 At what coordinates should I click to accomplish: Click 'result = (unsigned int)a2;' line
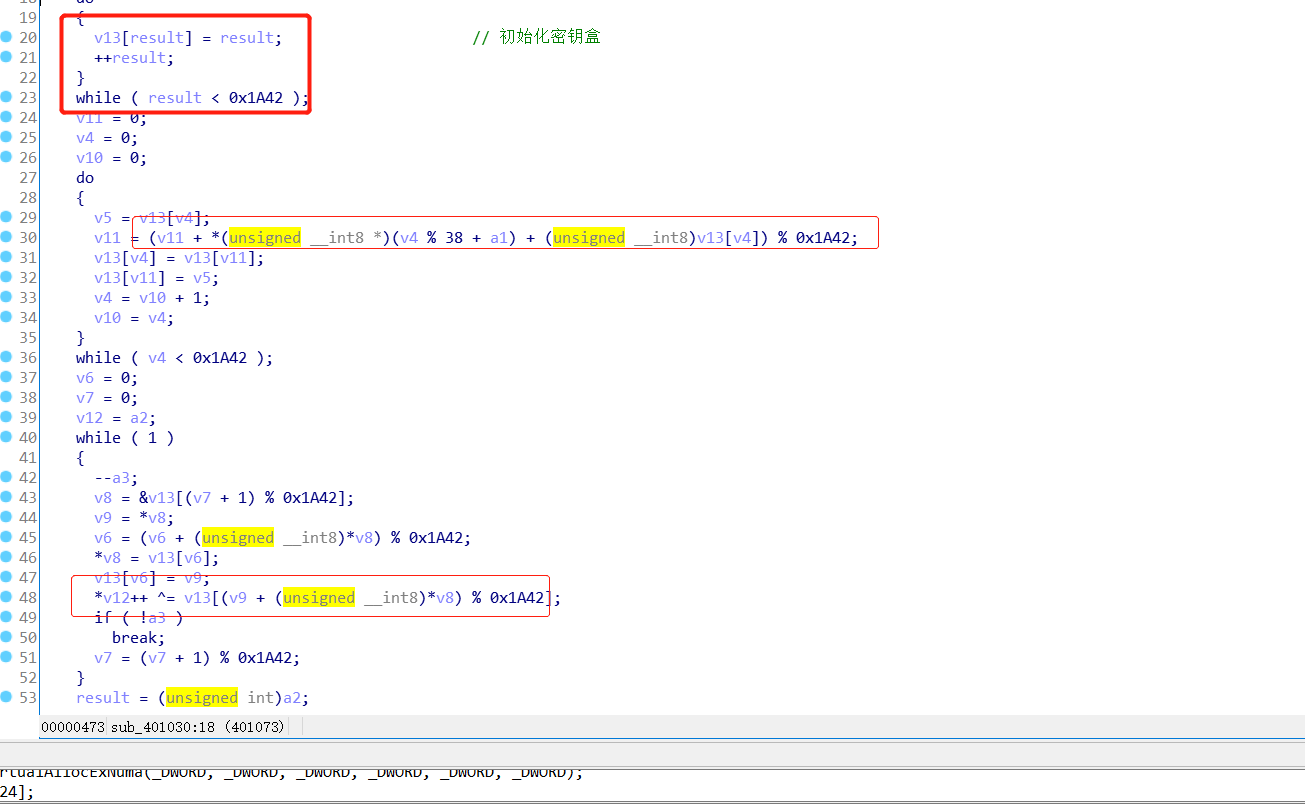pyautogui.click(x=192, y=698)
